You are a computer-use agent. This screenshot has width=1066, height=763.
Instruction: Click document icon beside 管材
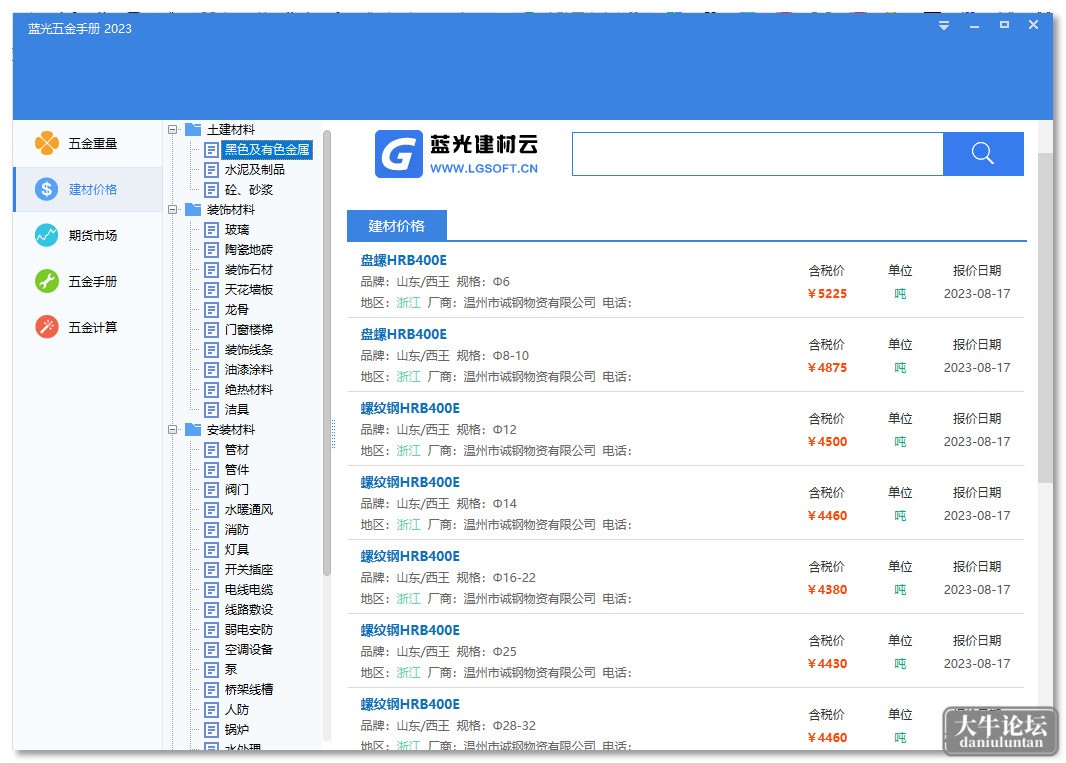coord(211,450)
